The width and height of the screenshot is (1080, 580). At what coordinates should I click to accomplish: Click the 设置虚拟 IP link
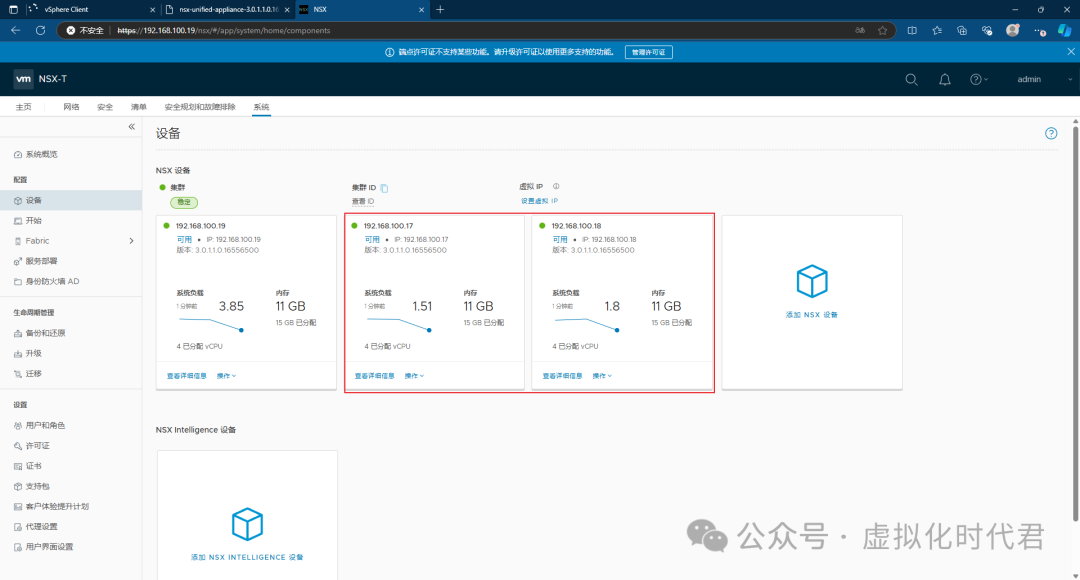pos(539,201)
